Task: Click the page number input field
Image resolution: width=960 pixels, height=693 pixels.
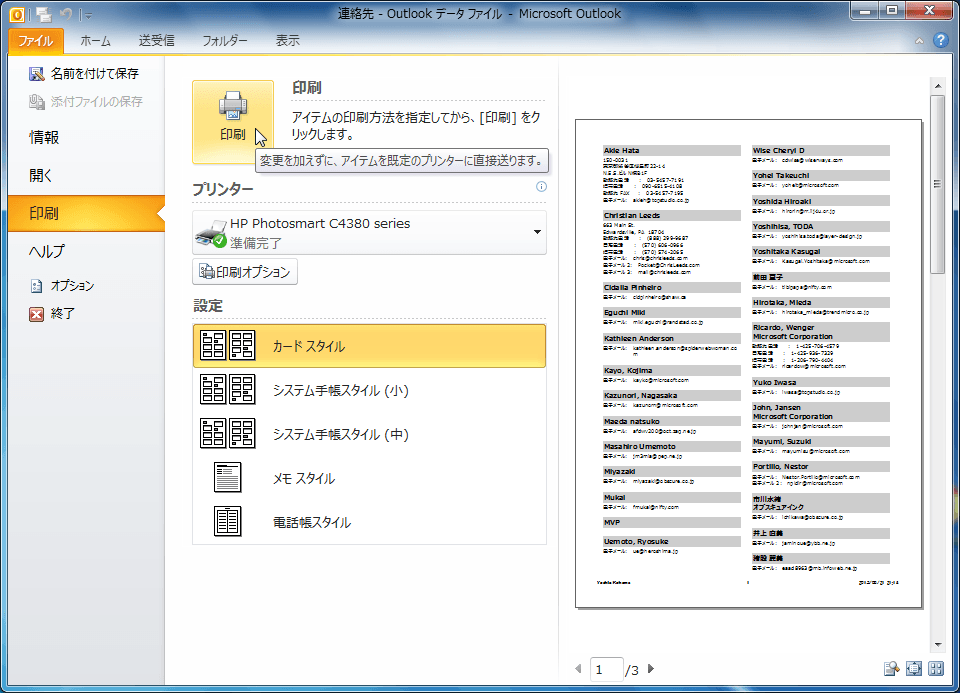Action: pyautogui.click(x=606, y=670)
